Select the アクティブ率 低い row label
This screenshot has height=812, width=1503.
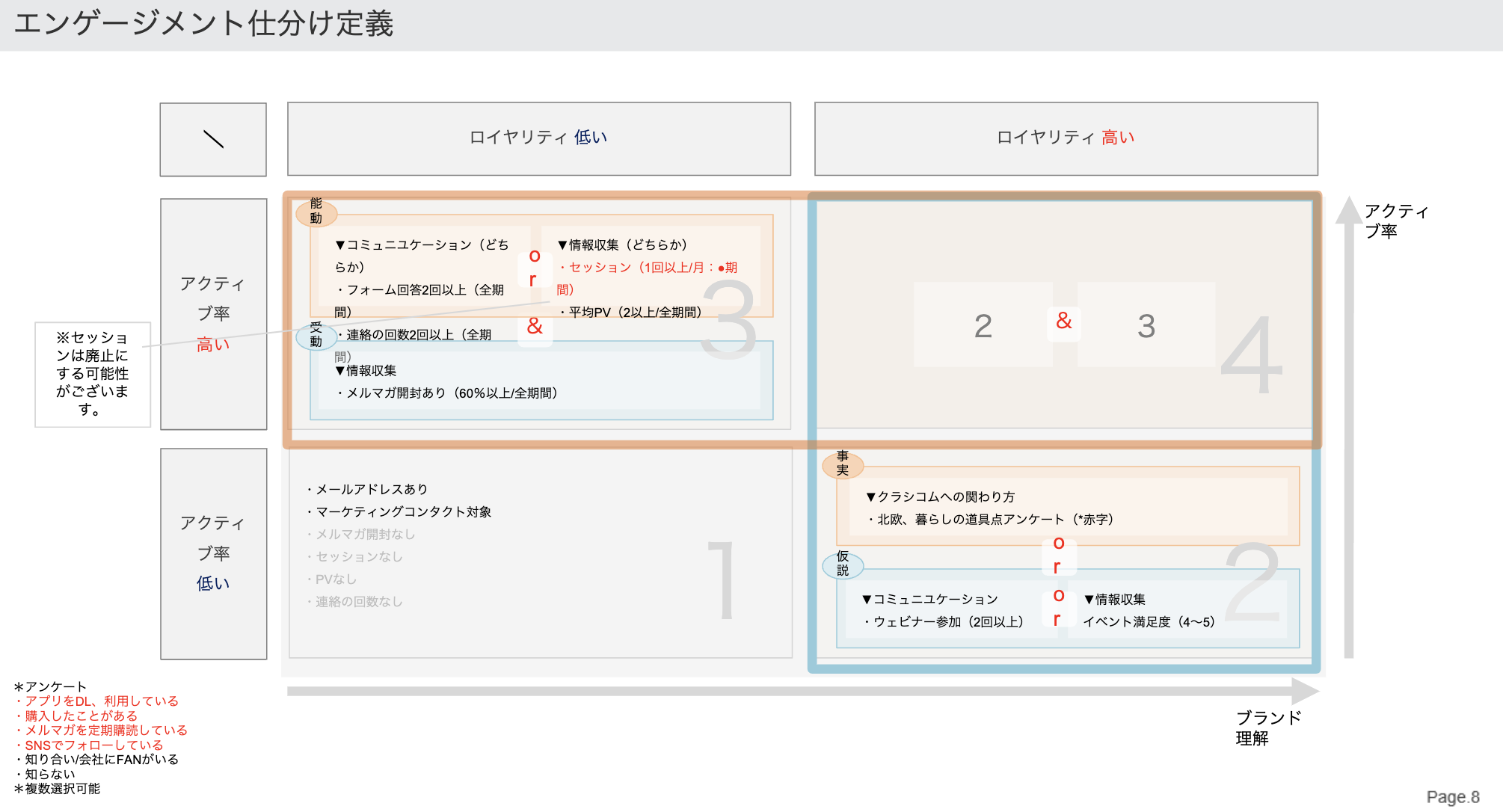214,554
